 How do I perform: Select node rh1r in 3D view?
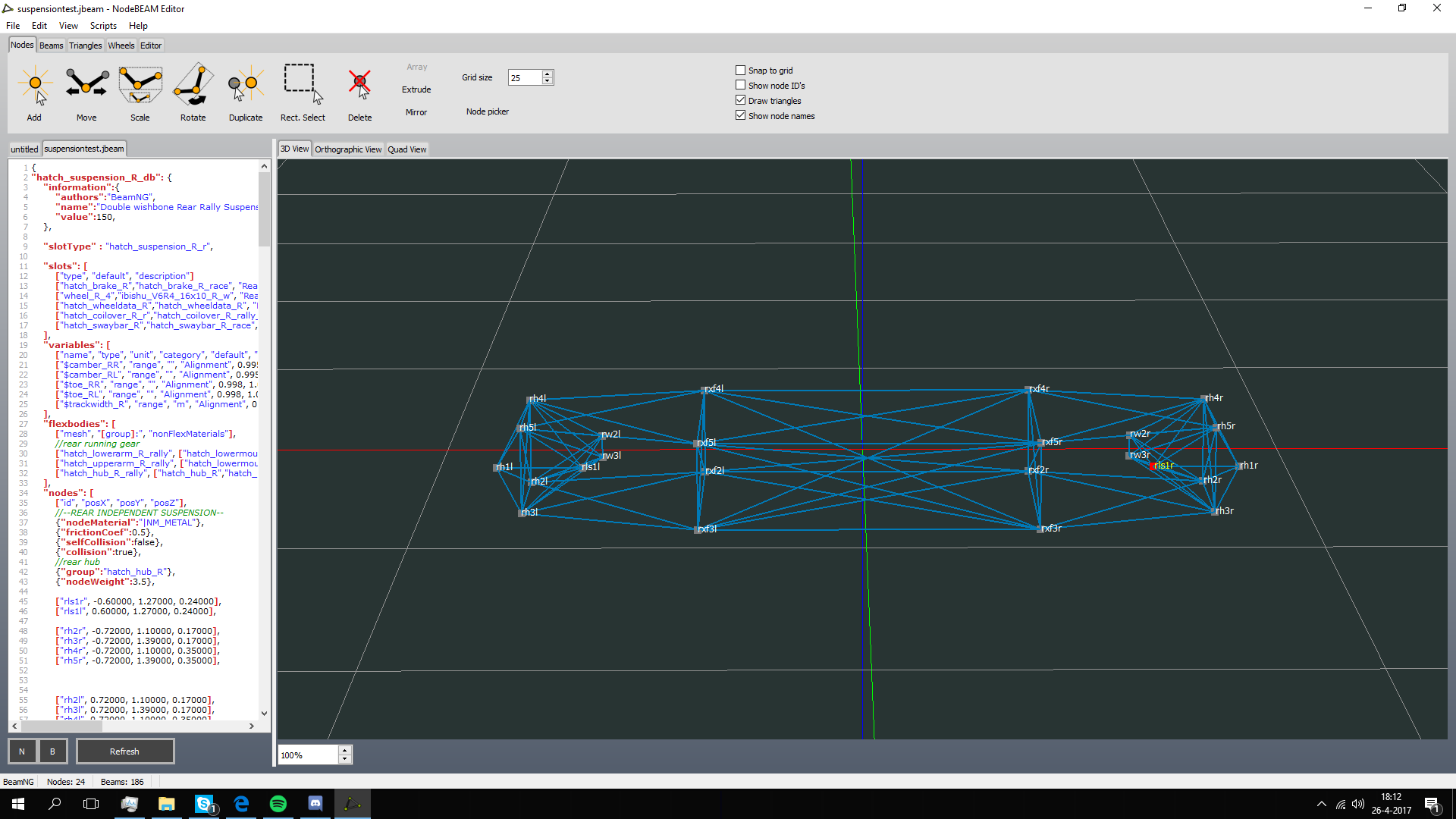coord(1238,466)
